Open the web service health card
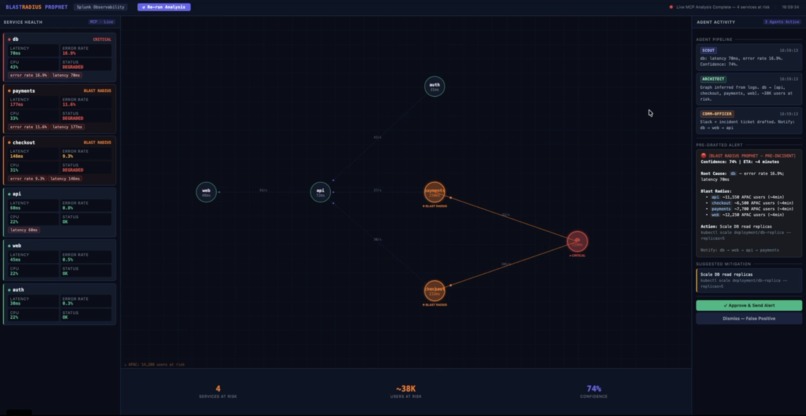The width and height of the screenshot is (806, 416). (60, 260)
